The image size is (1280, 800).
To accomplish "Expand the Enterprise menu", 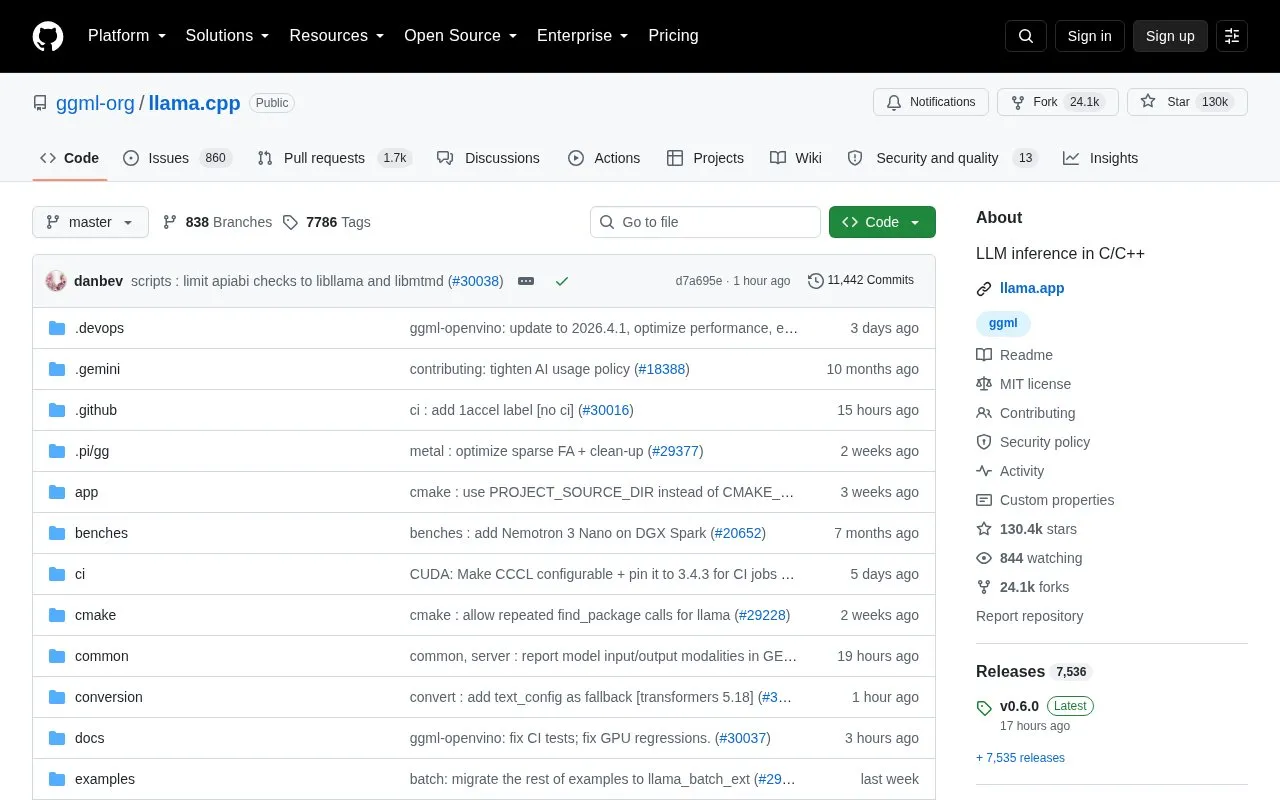I will [583, 36].
